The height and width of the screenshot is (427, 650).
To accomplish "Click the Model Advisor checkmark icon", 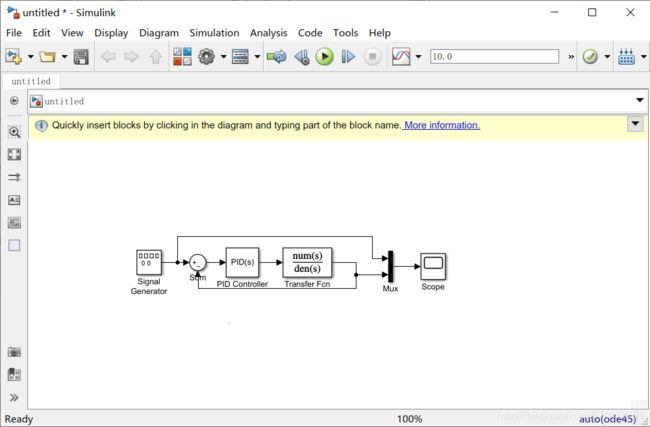I will click(590, 56).
